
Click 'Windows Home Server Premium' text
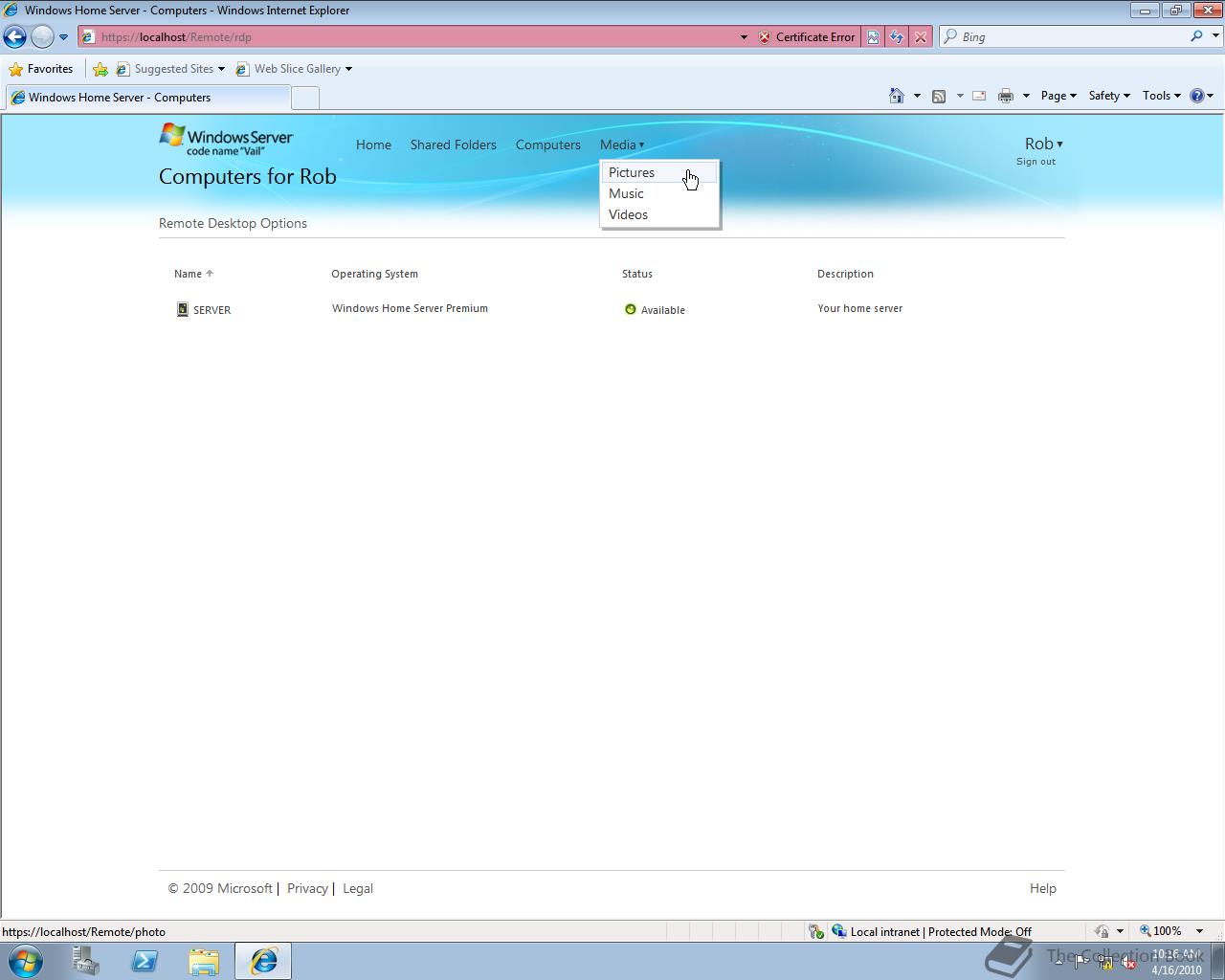click(410, 308)
